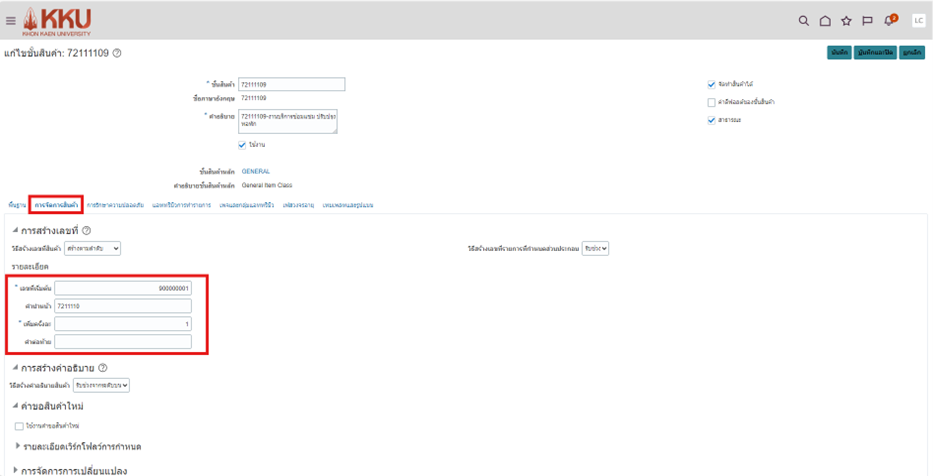Viewport: 933px width, 476px height.
Task: Go to the Home icon
Action: tap(825, 20)
